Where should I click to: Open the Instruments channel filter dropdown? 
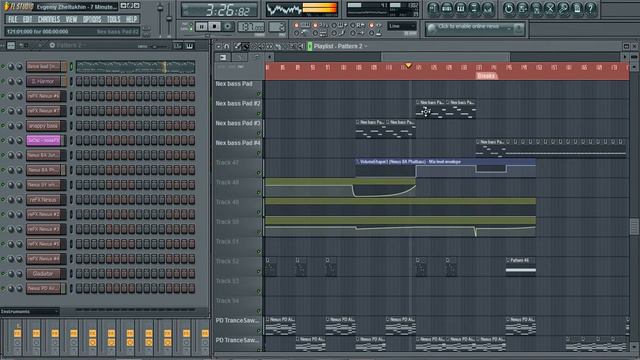pyautogui.click(x=29, y=312)
